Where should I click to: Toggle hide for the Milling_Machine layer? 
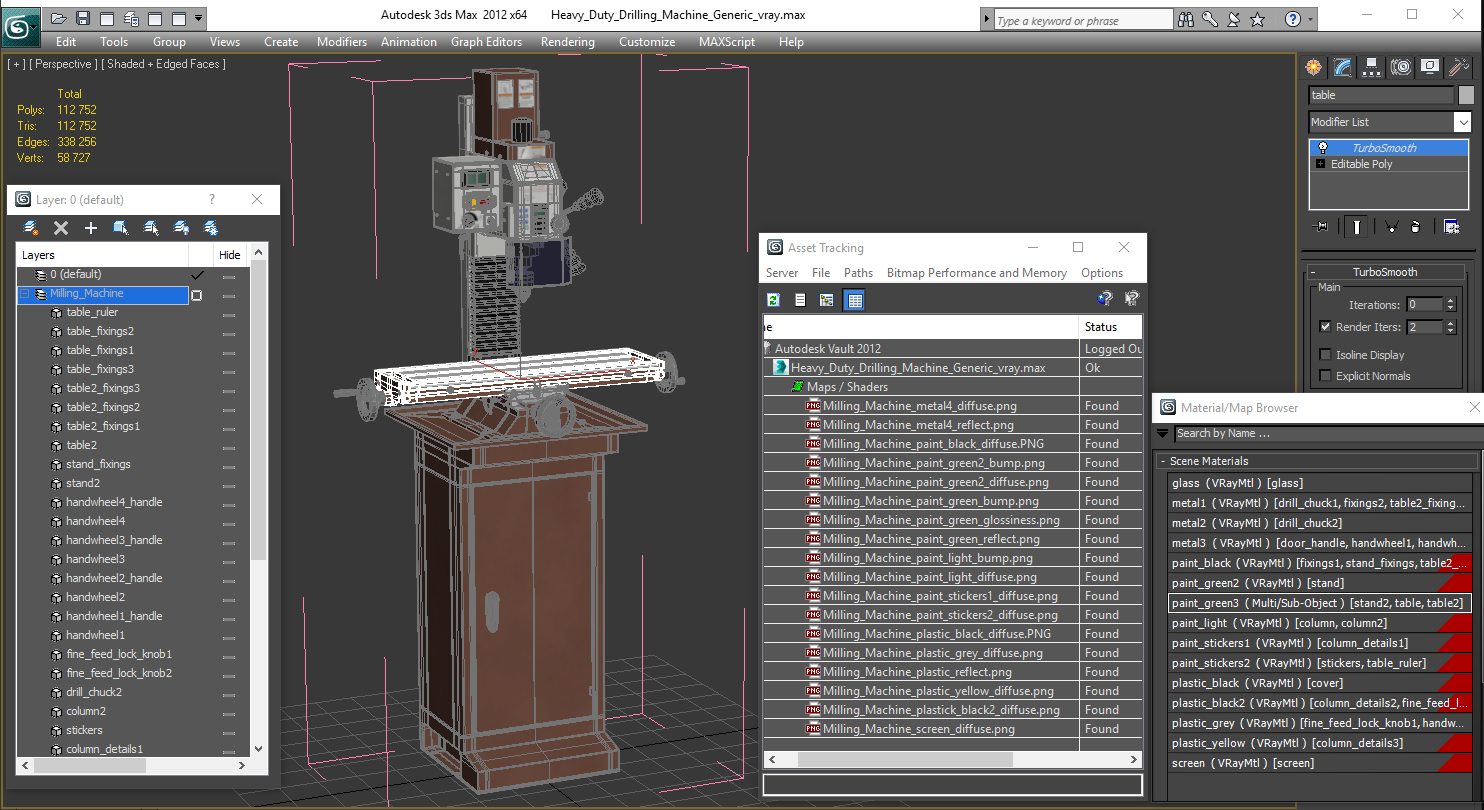click(x=229, y=295)
